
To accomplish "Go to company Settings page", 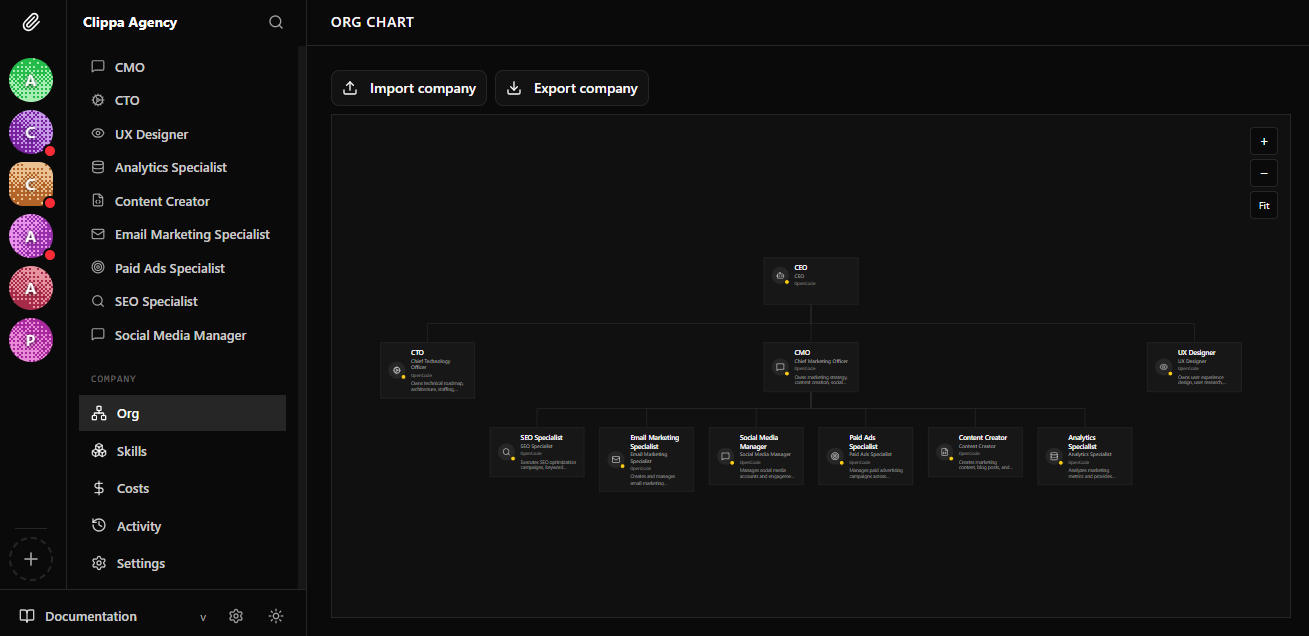I will 182,563.
